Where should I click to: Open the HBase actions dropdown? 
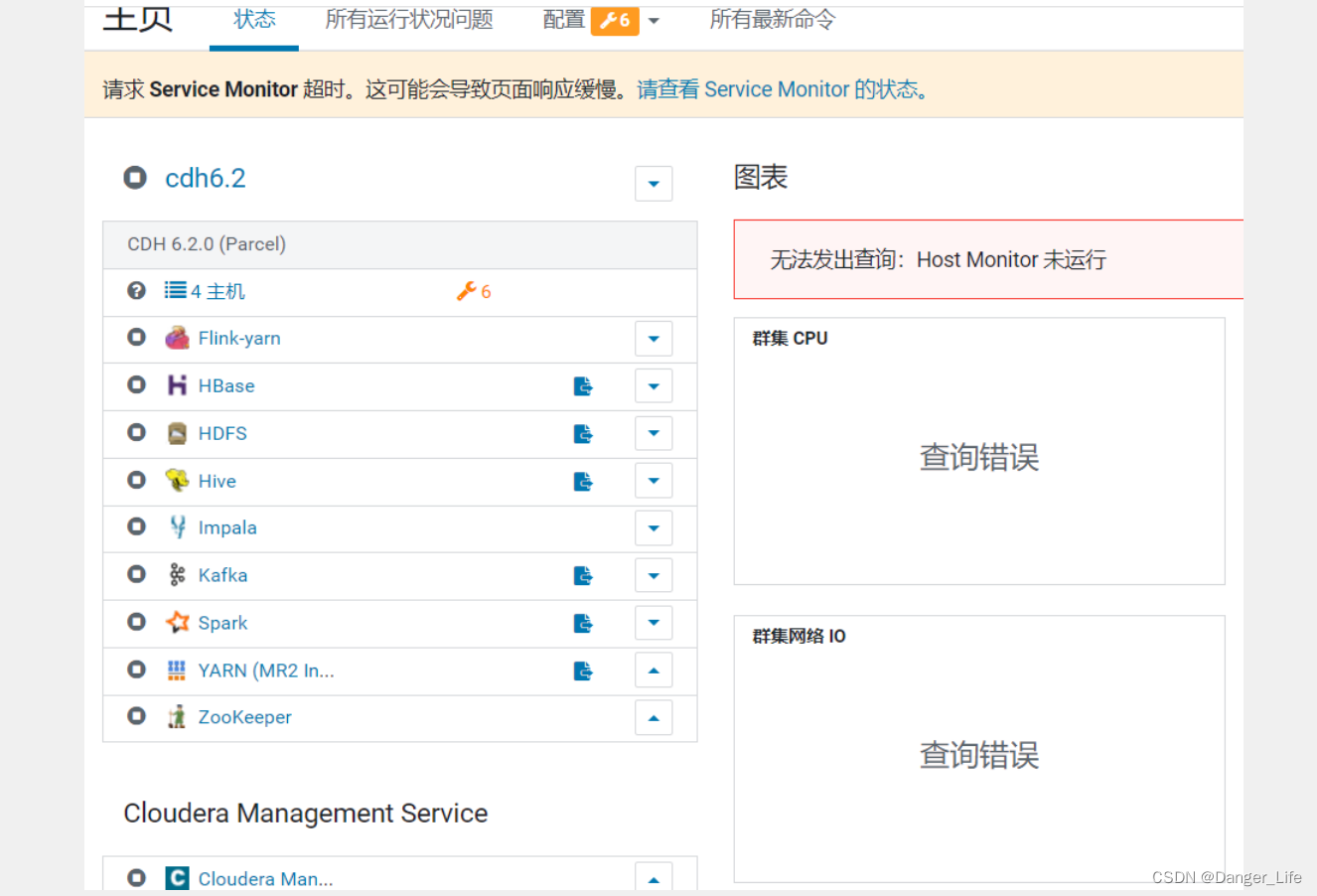(654, 386)
